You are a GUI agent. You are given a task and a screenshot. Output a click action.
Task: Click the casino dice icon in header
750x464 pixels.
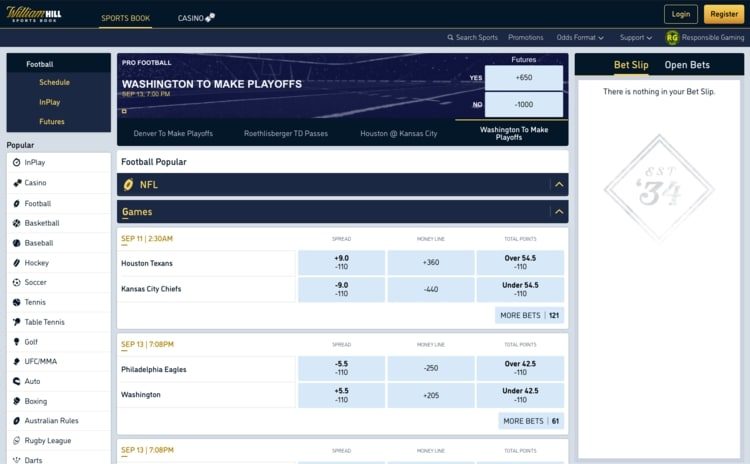[x=210, y=17]
